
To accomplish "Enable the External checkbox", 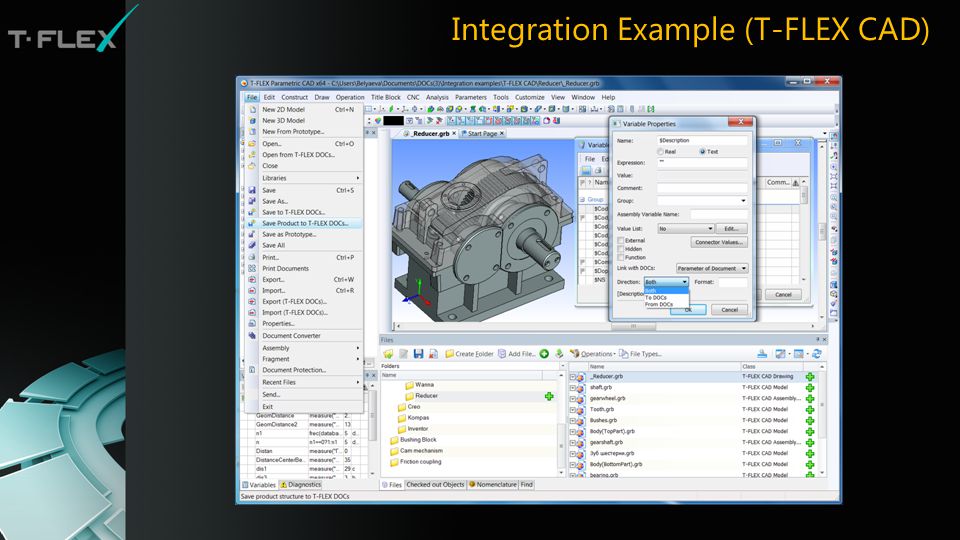I will pyautogui.click(x=621, y=241).
